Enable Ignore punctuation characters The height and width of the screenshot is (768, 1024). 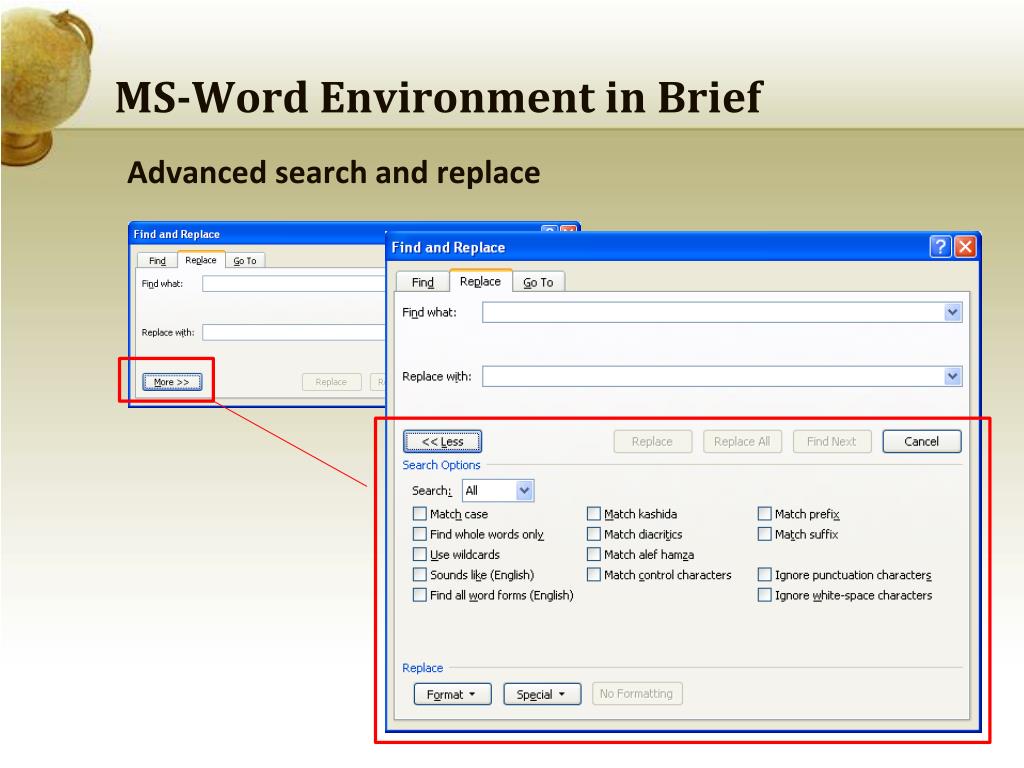click(x=765, y=575)
